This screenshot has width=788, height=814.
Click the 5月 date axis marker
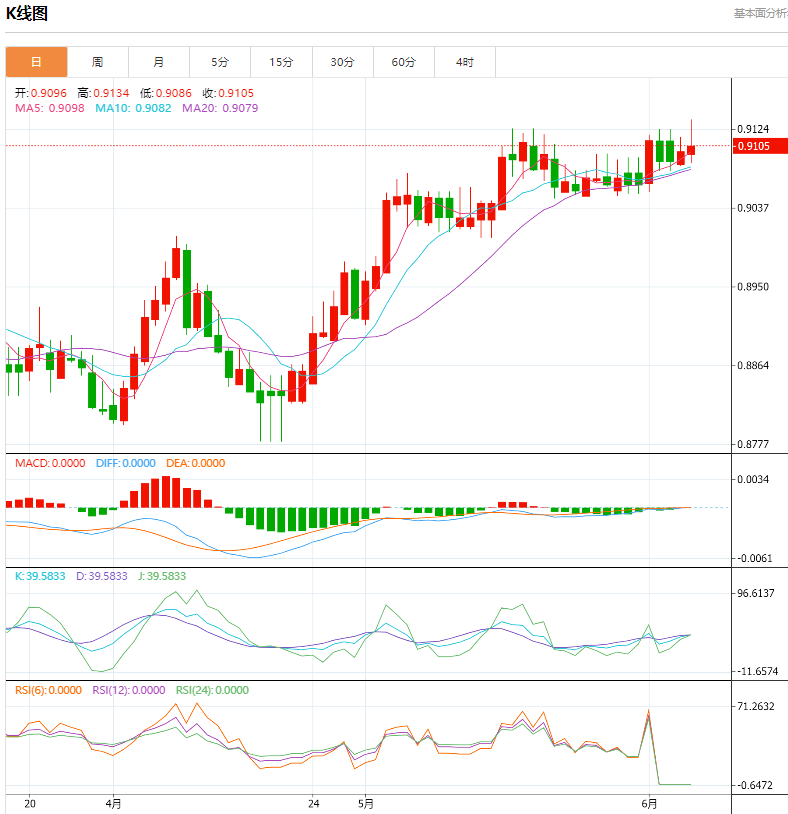pos(365,804)
